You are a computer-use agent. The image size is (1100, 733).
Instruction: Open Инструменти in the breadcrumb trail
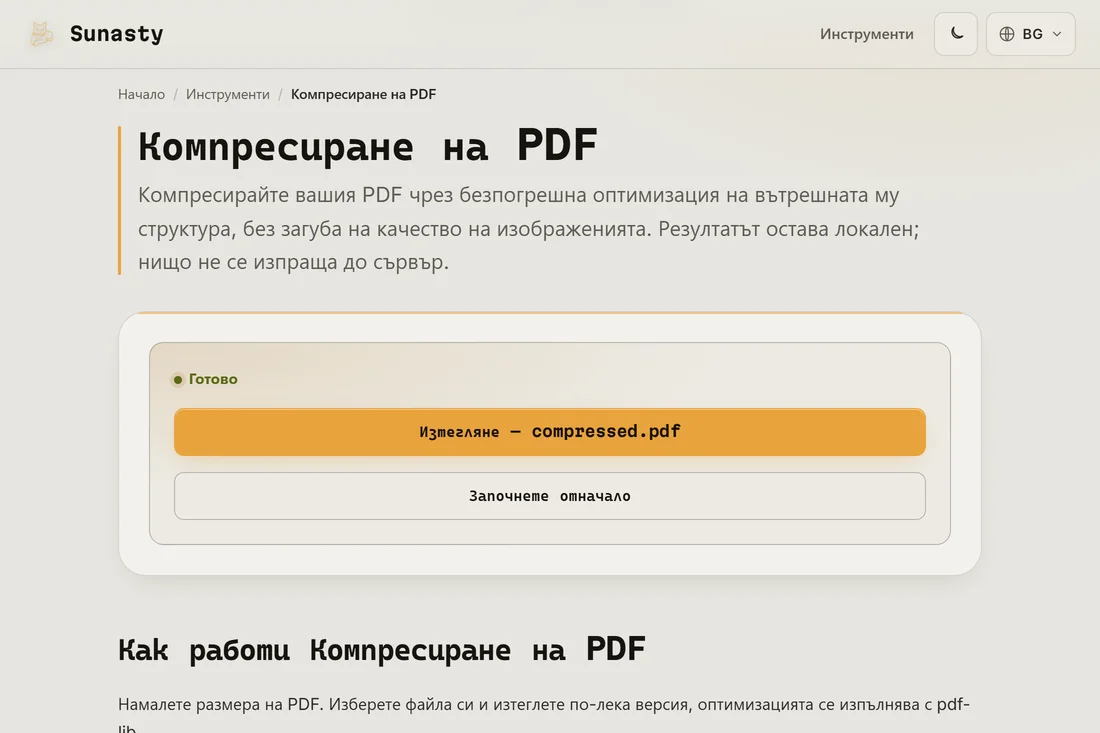[227, 94]
